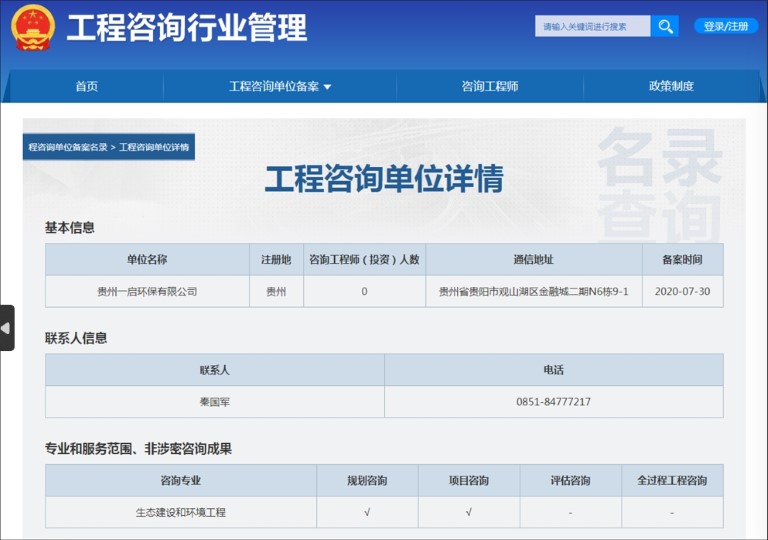Screen dimensions: 768x540
Task: Click breadcrumb link 程咨询单位备案名录
Action: (x=68, y=147)
